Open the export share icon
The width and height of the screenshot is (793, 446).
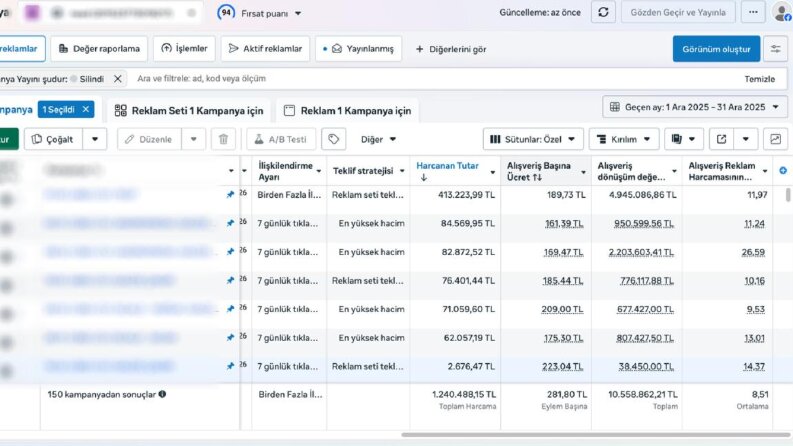tap(721, 139)
